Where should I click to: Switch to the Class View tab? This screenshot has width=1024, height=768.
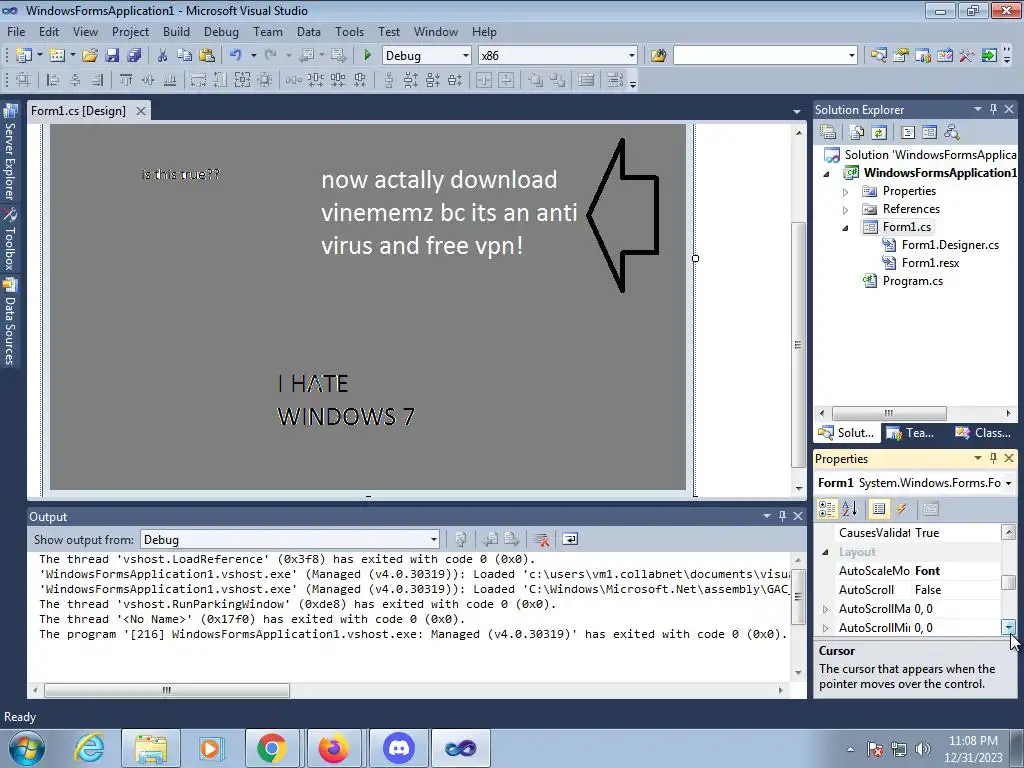point(983,432)
